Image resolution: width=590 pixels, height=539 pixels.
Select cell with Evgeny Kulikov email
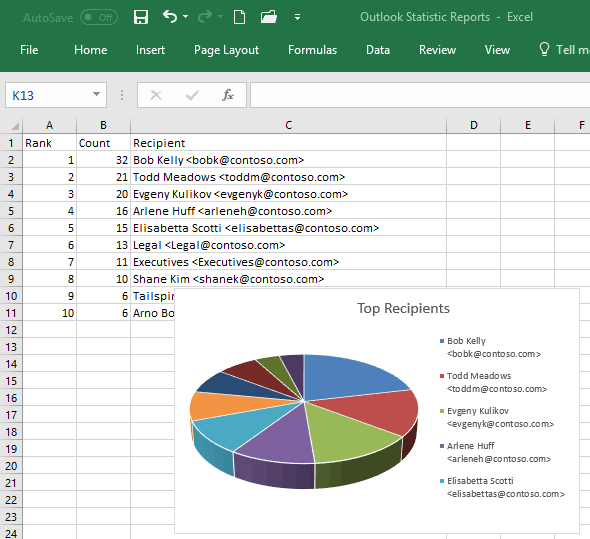[288, 194]
